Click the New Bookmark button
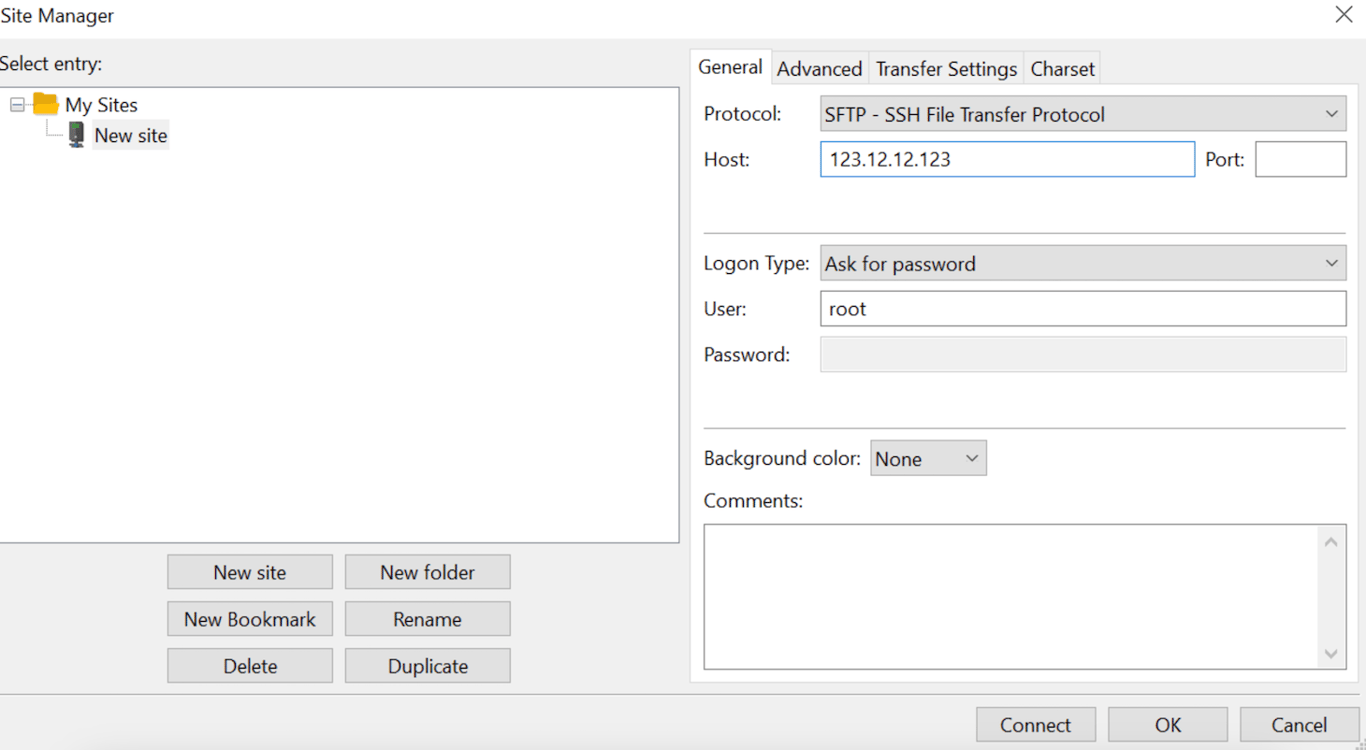This screenshot has height=750, width=1366. pyautogui.click(x=249, y=618)
